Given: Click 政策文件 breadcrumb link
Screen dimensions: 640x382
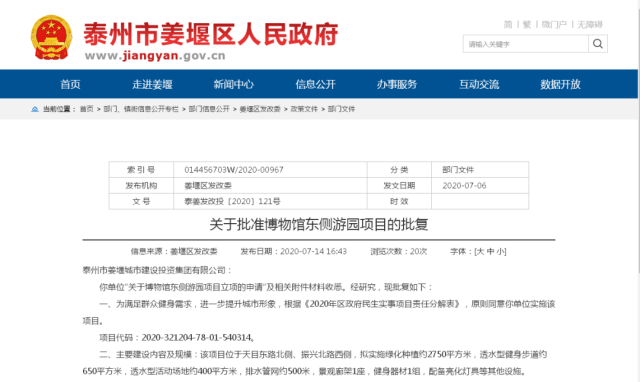Looking at the screenshot, I should (x=304, y=109).
